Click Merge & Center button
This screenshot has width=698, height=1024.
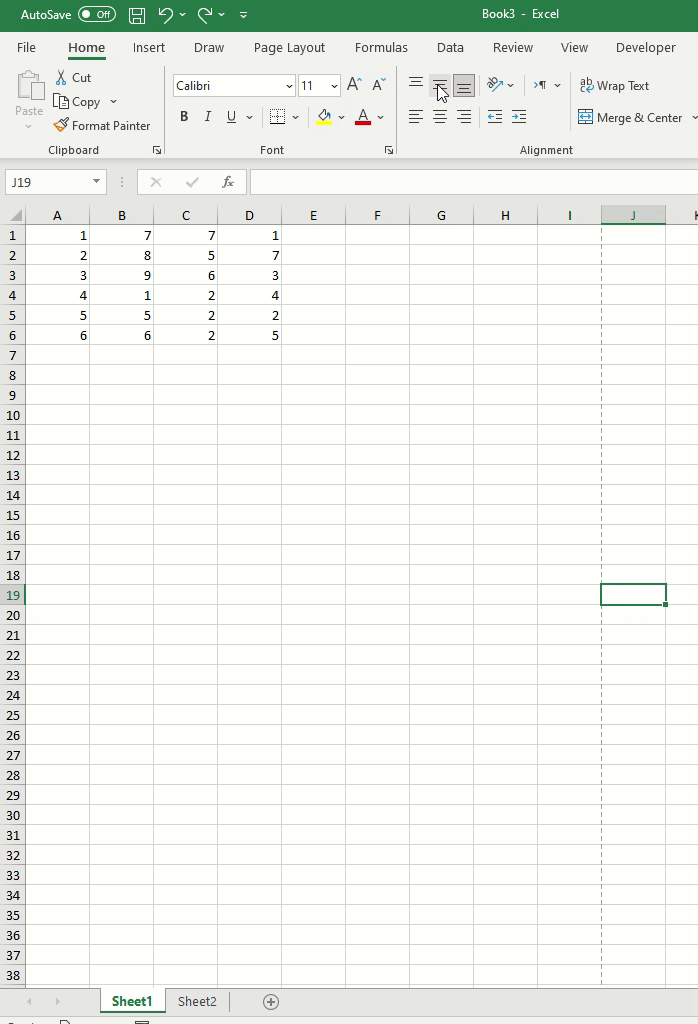click(630, 118)
